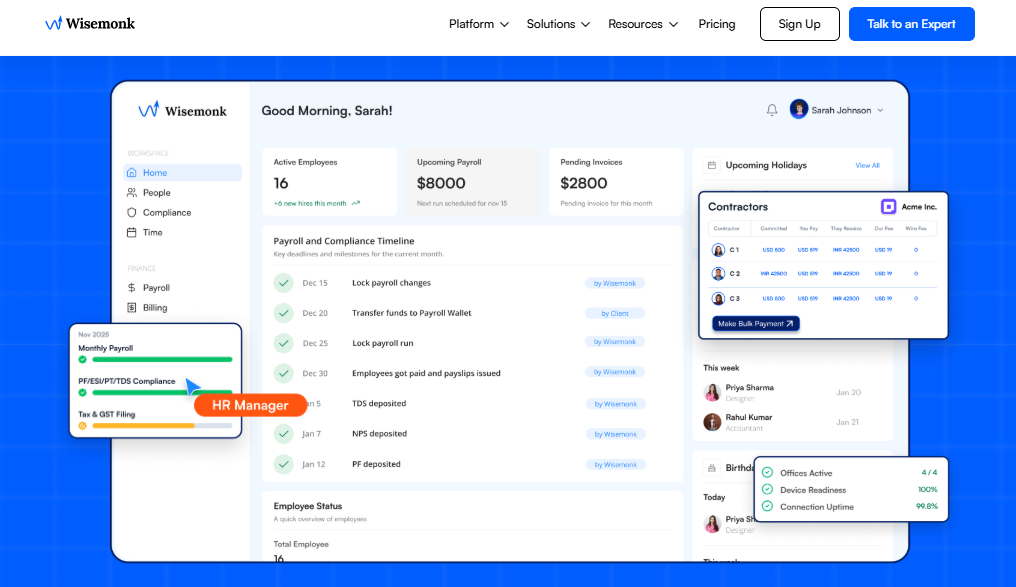Open Billing via its invoice icon
Viewport: 1016px width, 587px height.
(131, 307)
